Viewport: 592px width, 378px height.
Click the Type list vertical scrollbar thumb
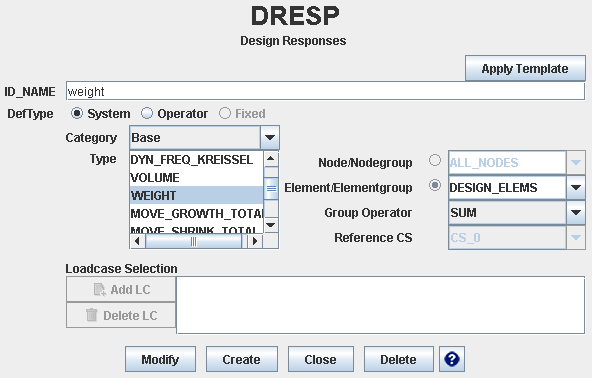click(x=271, y=188)
